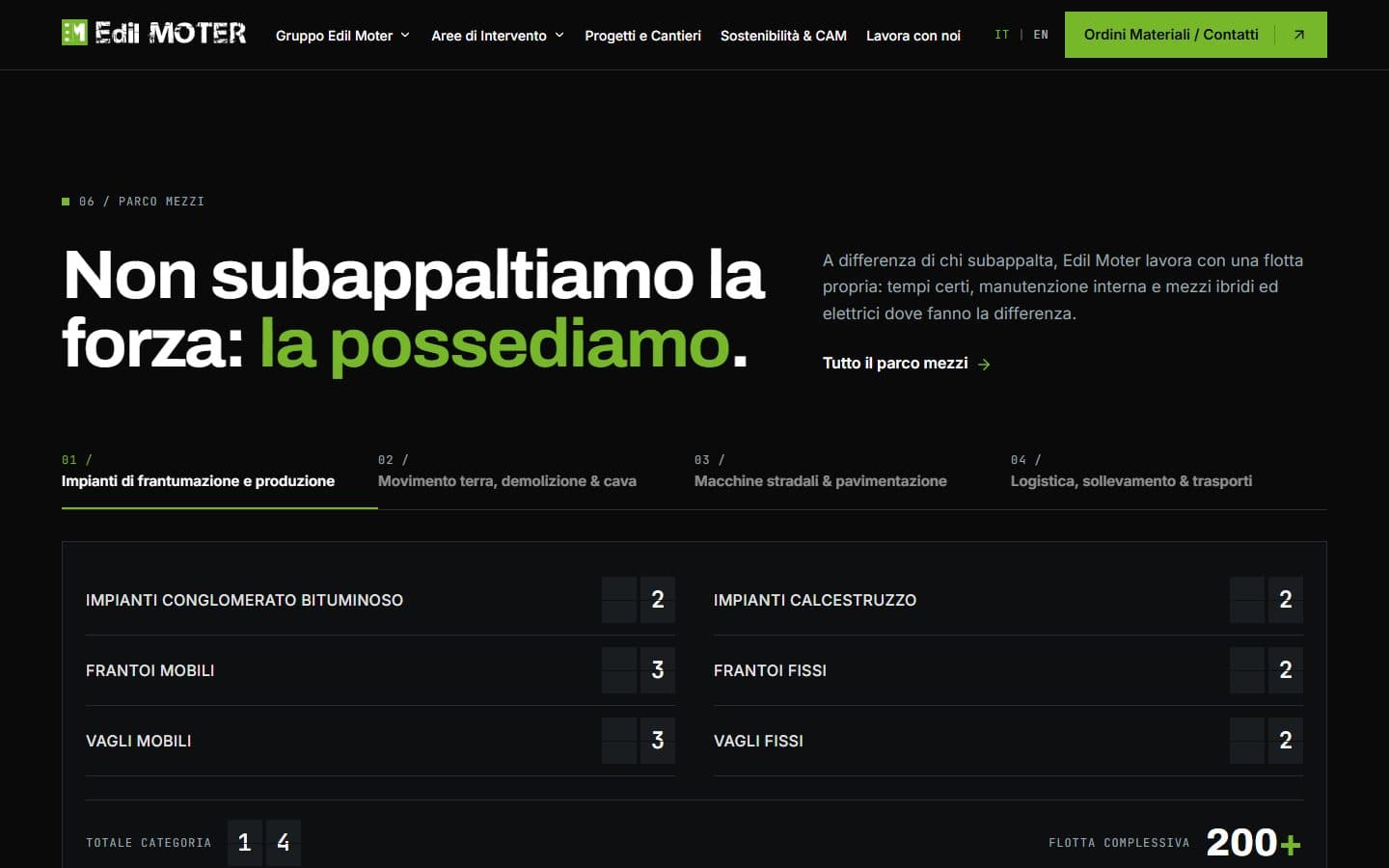
Task: Click the Impianti Conglomerato Bituminoso row label
Action: click(x=244, y=600)
